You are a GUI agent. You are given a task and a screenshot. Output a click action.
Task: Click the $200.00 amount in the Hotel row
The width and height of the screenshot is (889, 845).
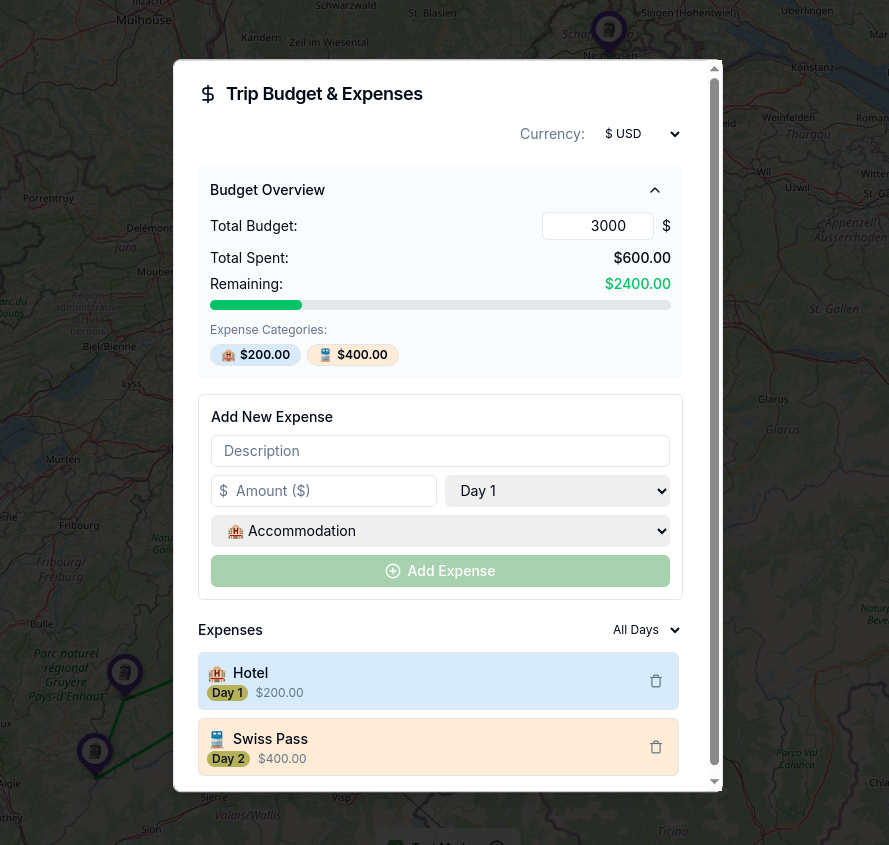point(280,693)
